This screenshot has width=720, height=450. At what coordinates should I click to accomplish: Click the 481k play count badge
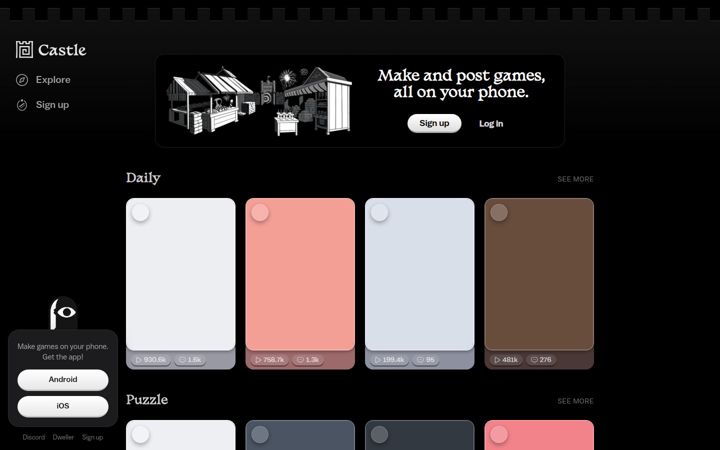(x=506, y=360)
